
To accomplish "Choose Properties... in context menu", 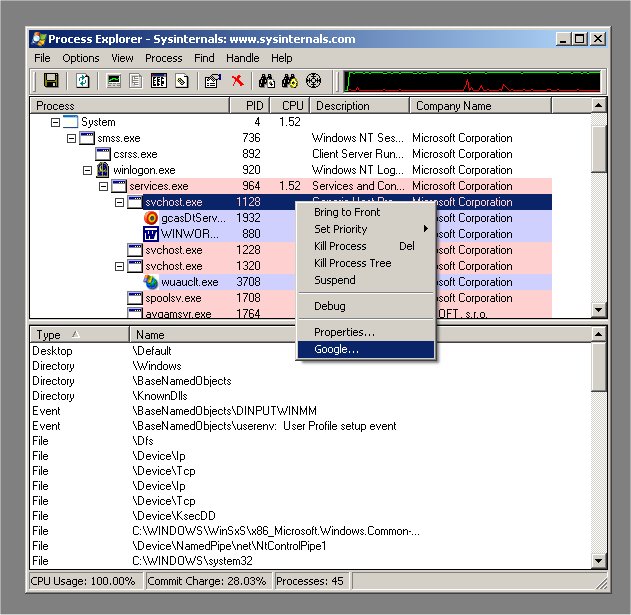I will pyautogui.click(x=366, y=332).
